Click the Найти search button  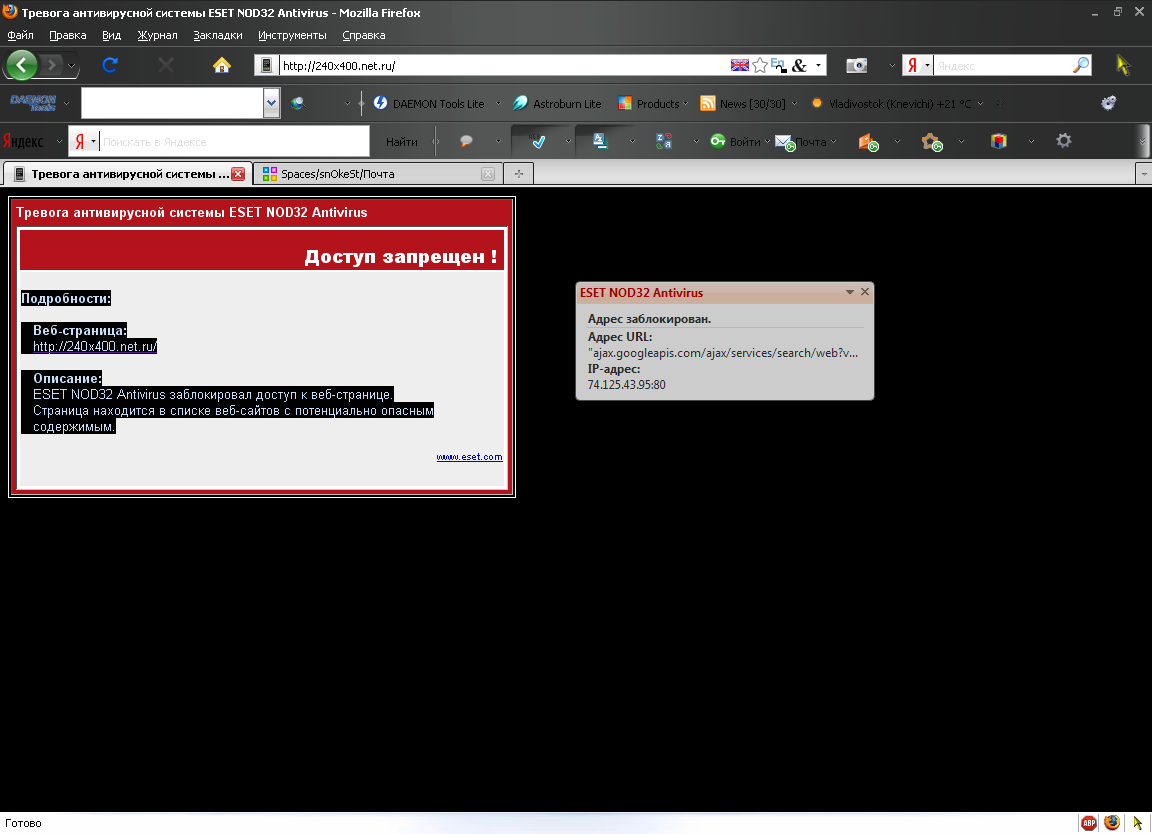401,142
